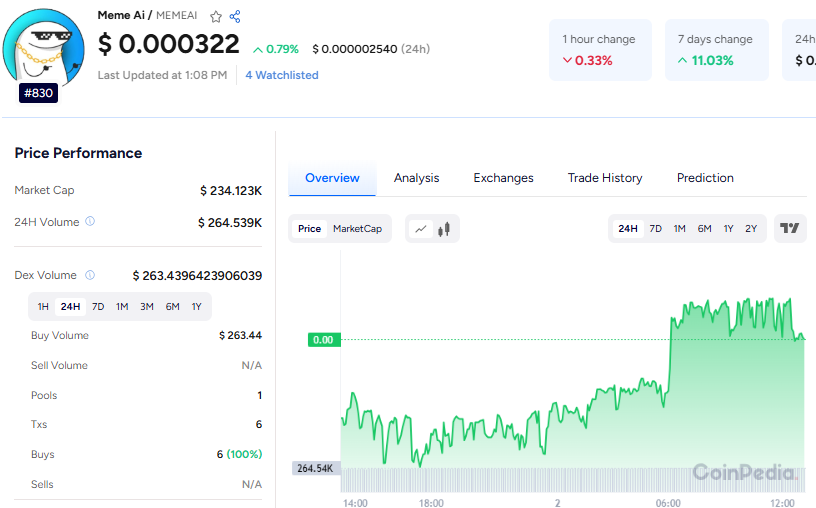Set Dex Volume period to 3M
The image size is (816, 508).
pyautogui.click(x=147, y=307)
